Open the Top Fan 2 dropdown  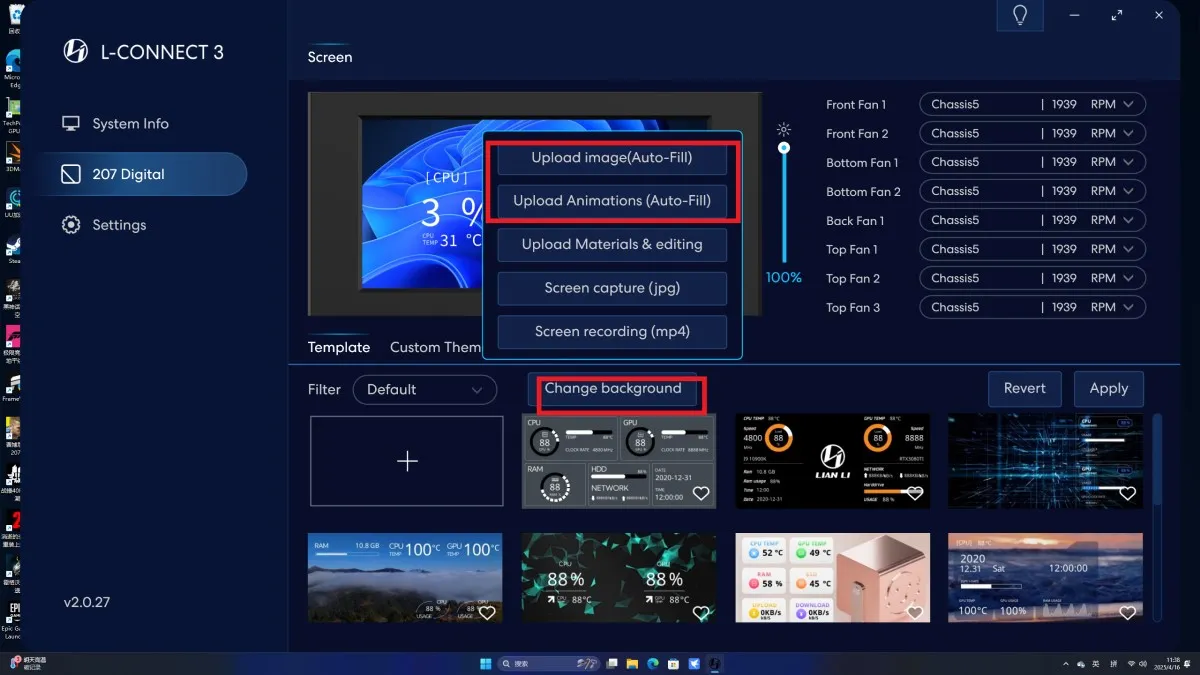[1032, 278]
